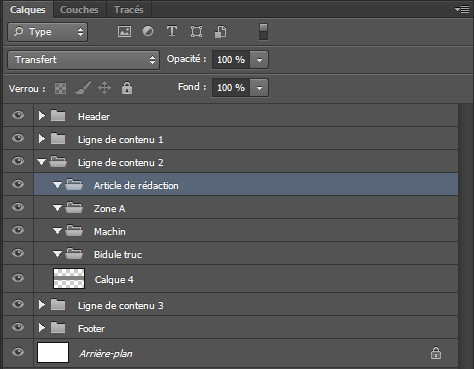Open the Opacité slider dropdown arrow

(x=259, y=60)
